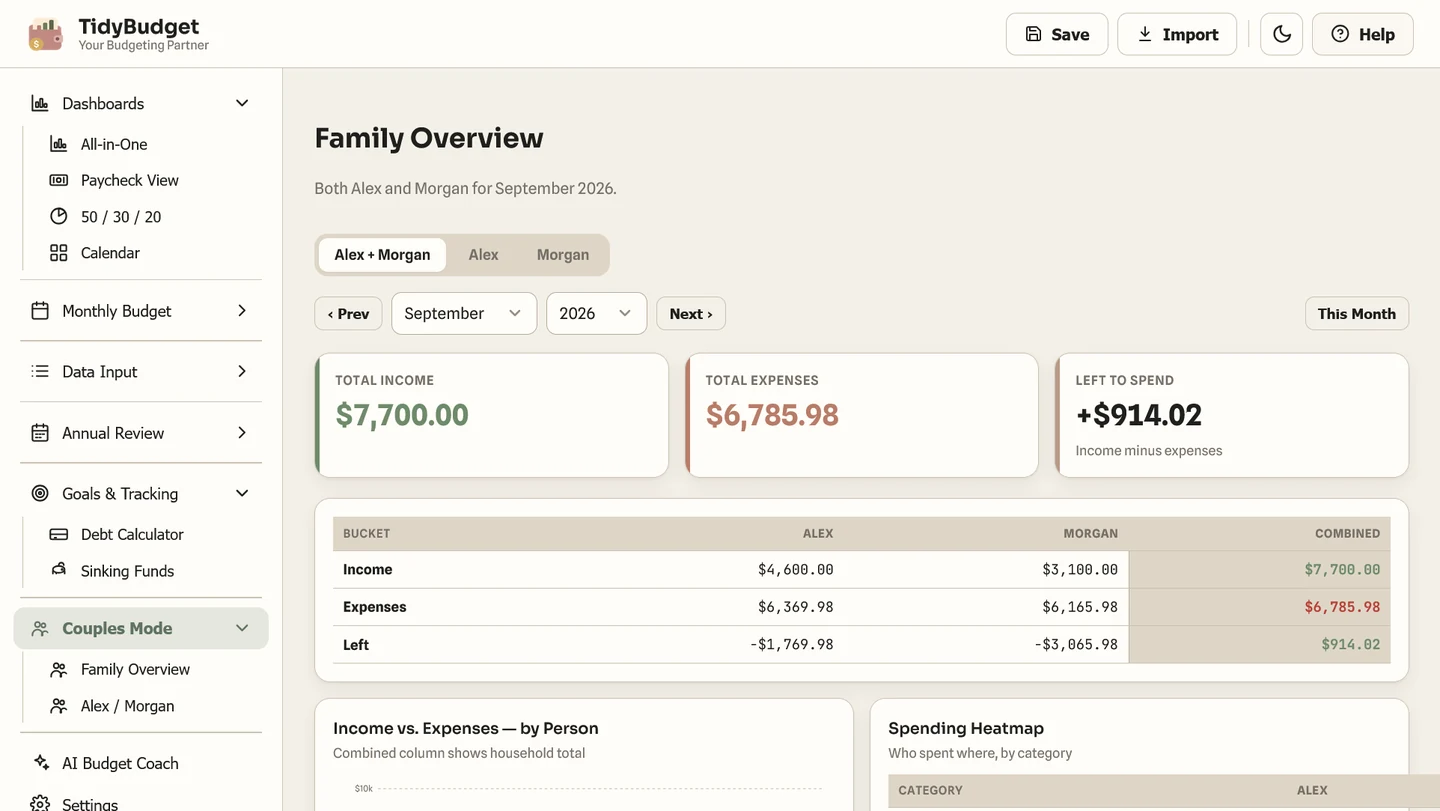Screen dimensions: 1440x811
Task: Click the Goals & Tracking target icon
Action: coord(40,493)
